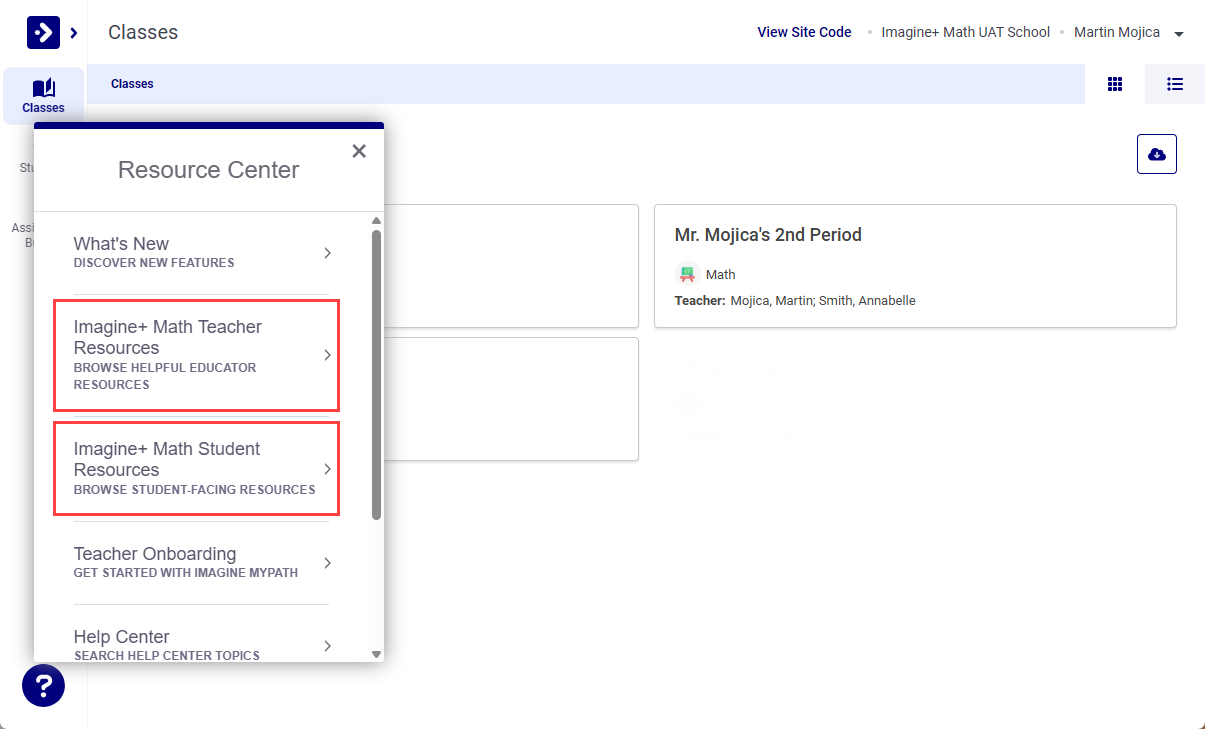
Task: Click the cloud download button
Action: pyautogui.click(x=1157, y=154)
